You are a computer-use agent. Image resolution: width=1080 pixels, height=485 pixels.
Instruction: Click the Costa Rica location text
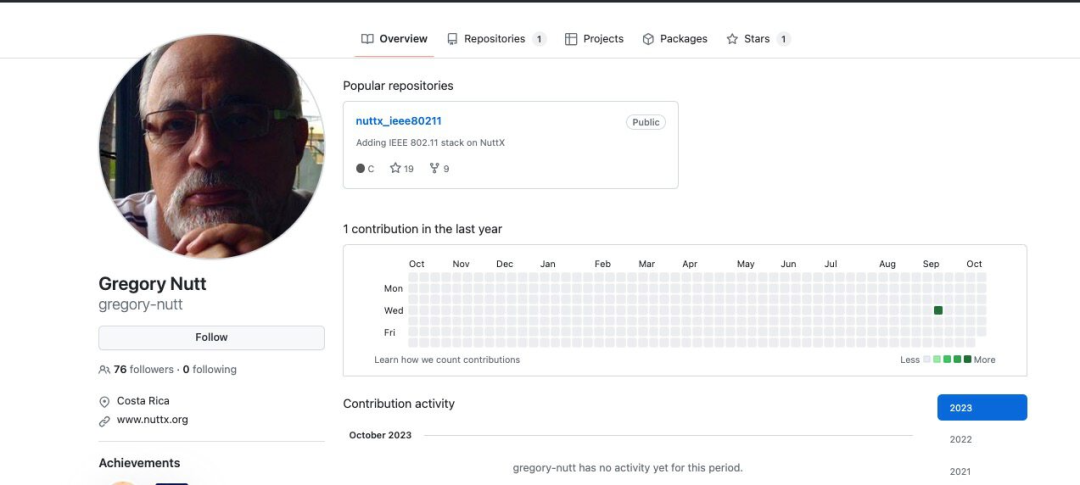[143, 401]
